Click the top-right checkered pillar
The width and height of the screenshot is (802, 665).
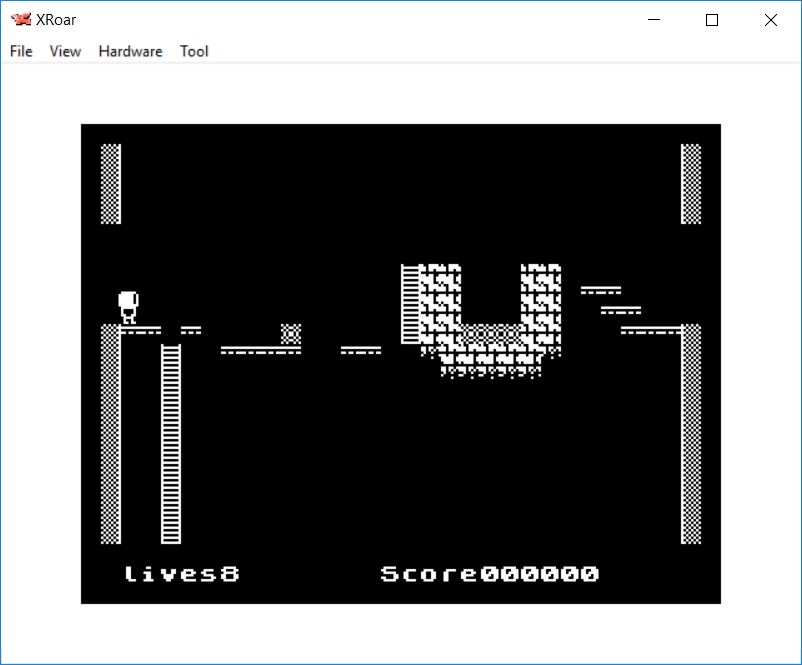[691, 184]
